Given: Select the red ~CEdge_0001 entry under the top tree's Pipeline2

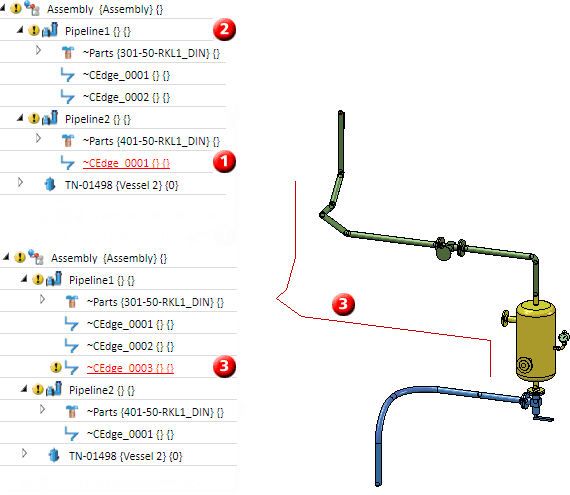Looking at the screenshot, I should point(126,163).
